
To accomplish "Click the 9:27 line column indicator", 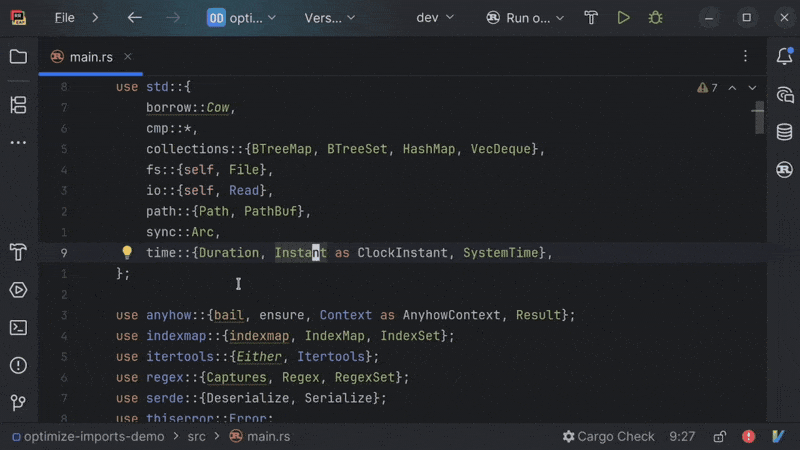I will pyautogui.click(x=682, y=436).
